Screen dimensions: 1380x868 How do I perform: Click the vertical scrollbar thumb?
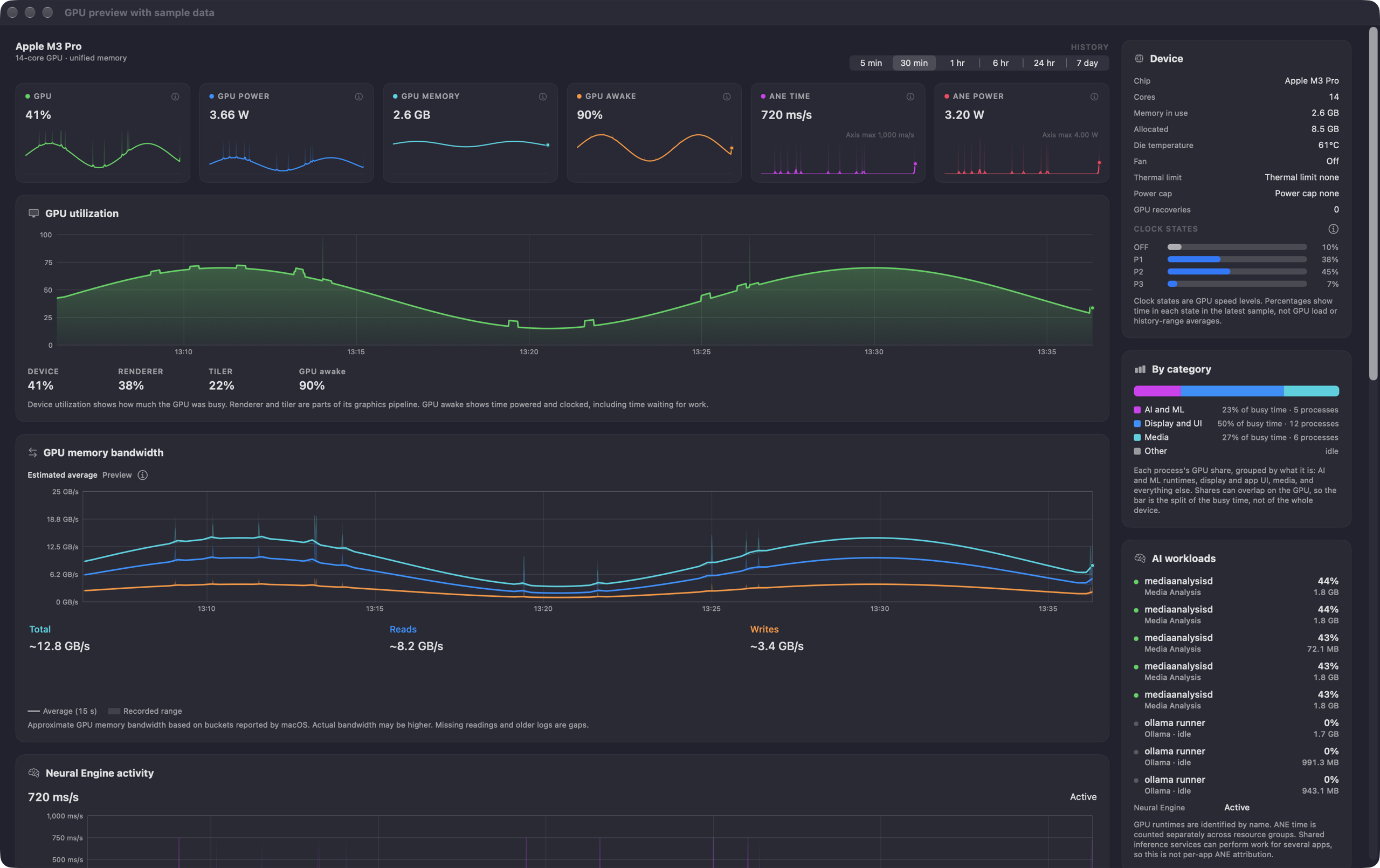tap(1372, 204)
